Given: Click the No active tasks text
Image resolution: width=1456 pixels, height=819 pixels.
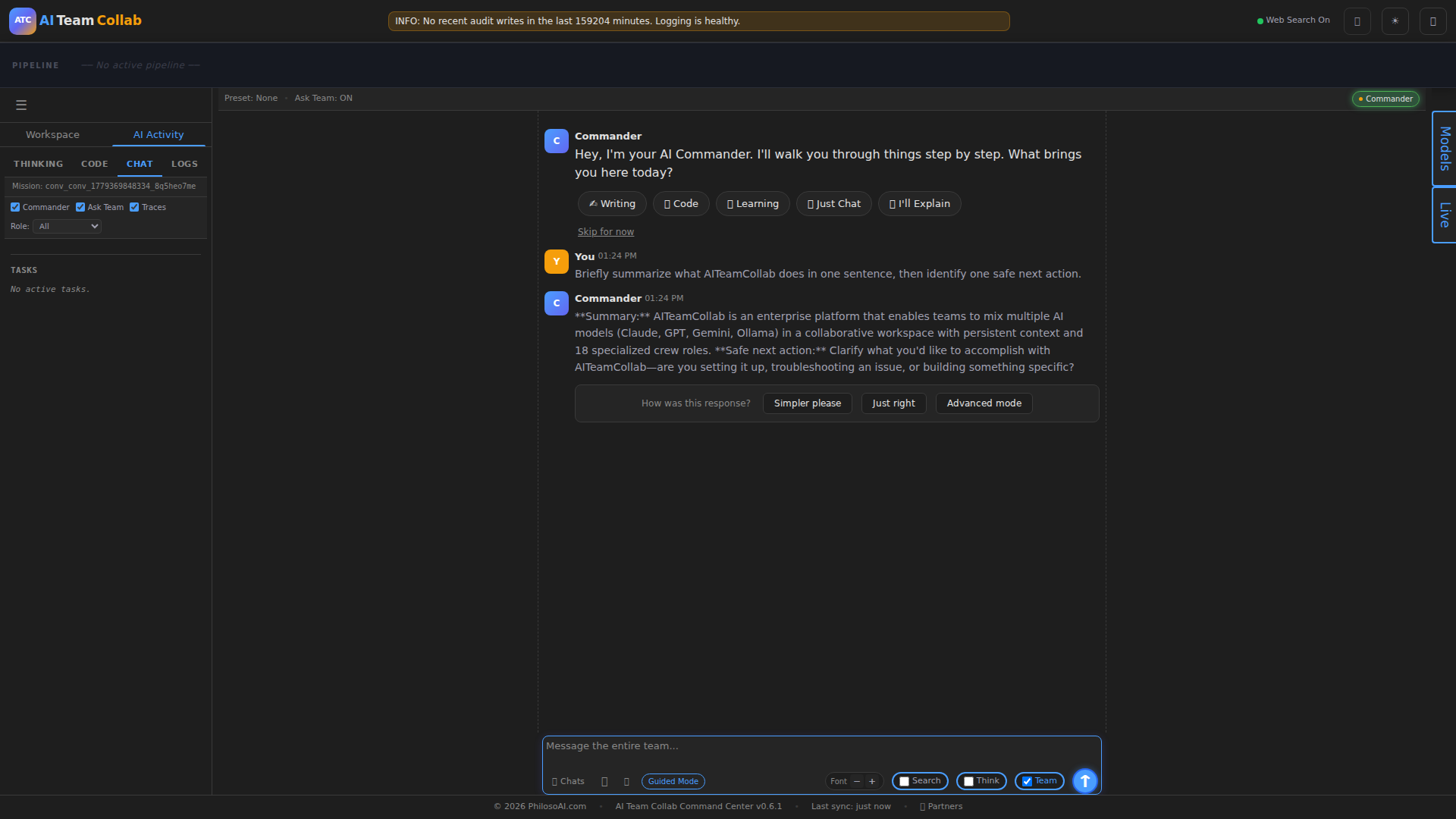Looking at the screenshot, I should click(50, 290).
